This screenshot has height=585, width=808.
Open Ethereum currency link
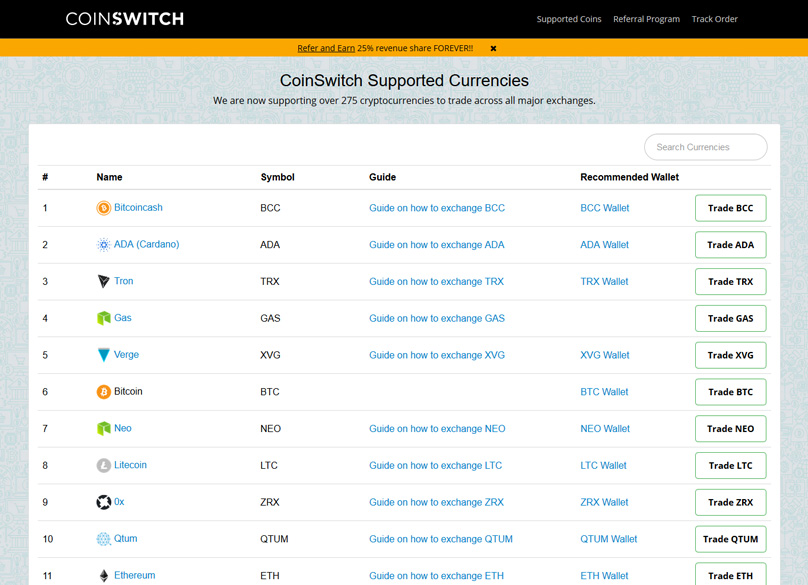coord(134,575)
